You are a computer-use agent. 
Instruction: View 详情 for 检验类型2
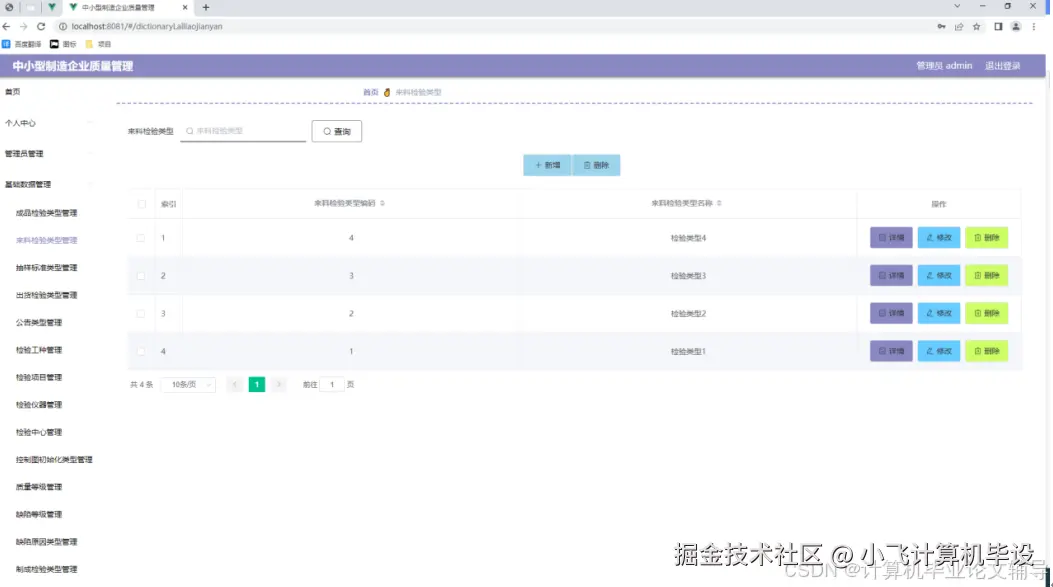891,313
